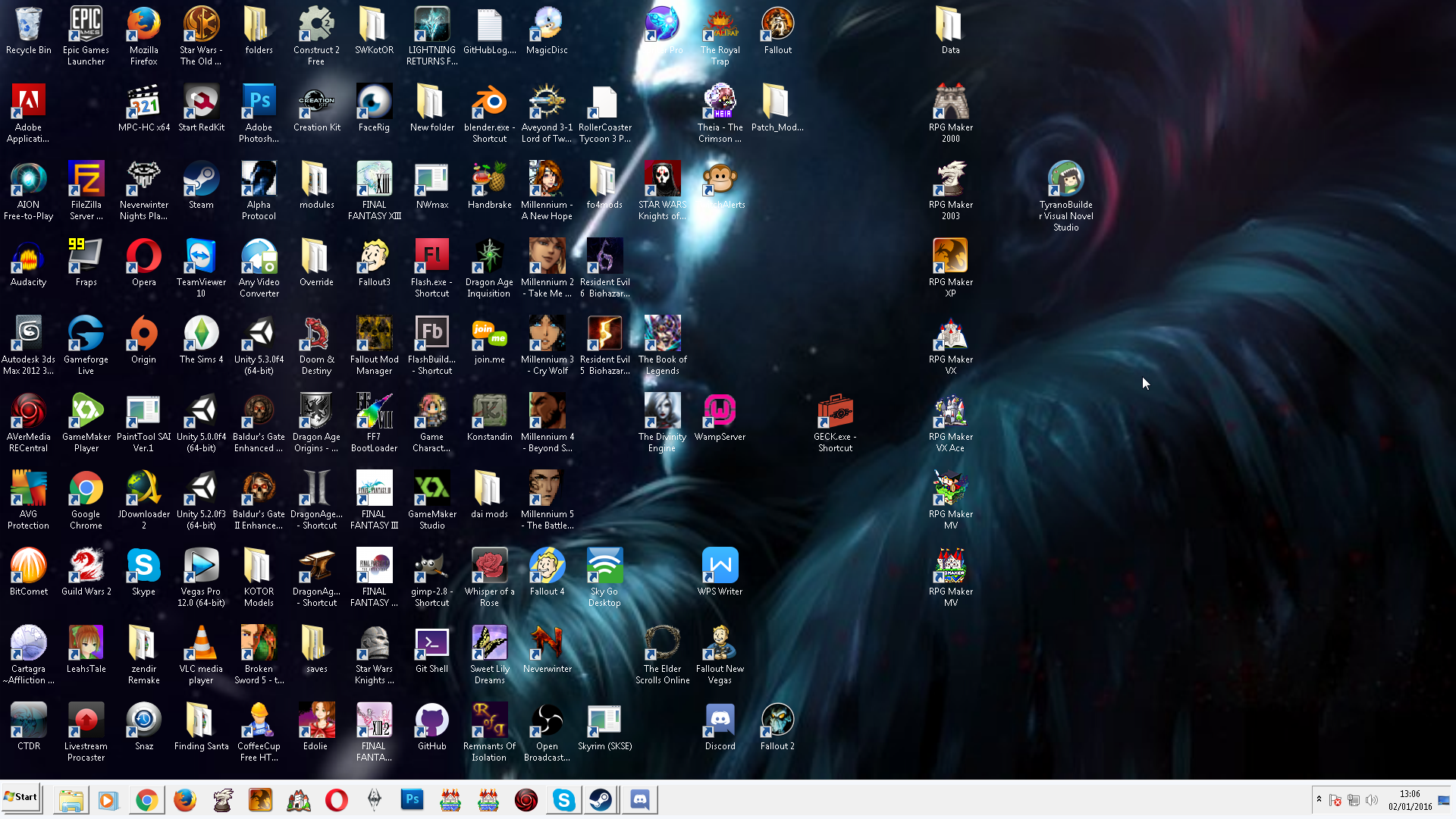Open the Livestream Procaster icon

tap(86, 733)
